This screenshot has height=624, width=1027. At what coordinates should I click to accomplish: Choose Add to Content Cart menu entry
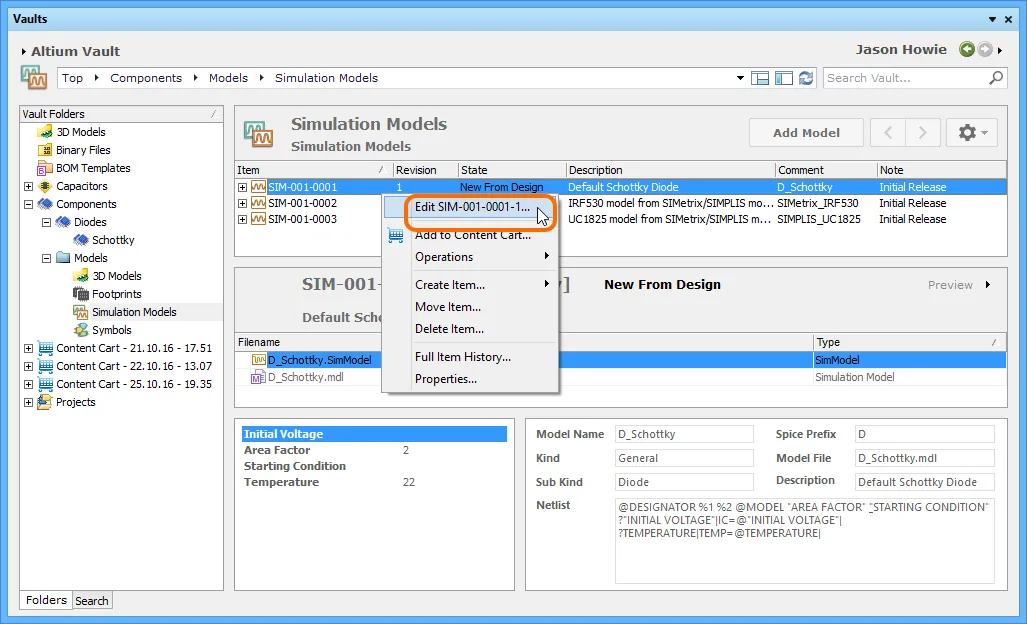pos(472,235)
